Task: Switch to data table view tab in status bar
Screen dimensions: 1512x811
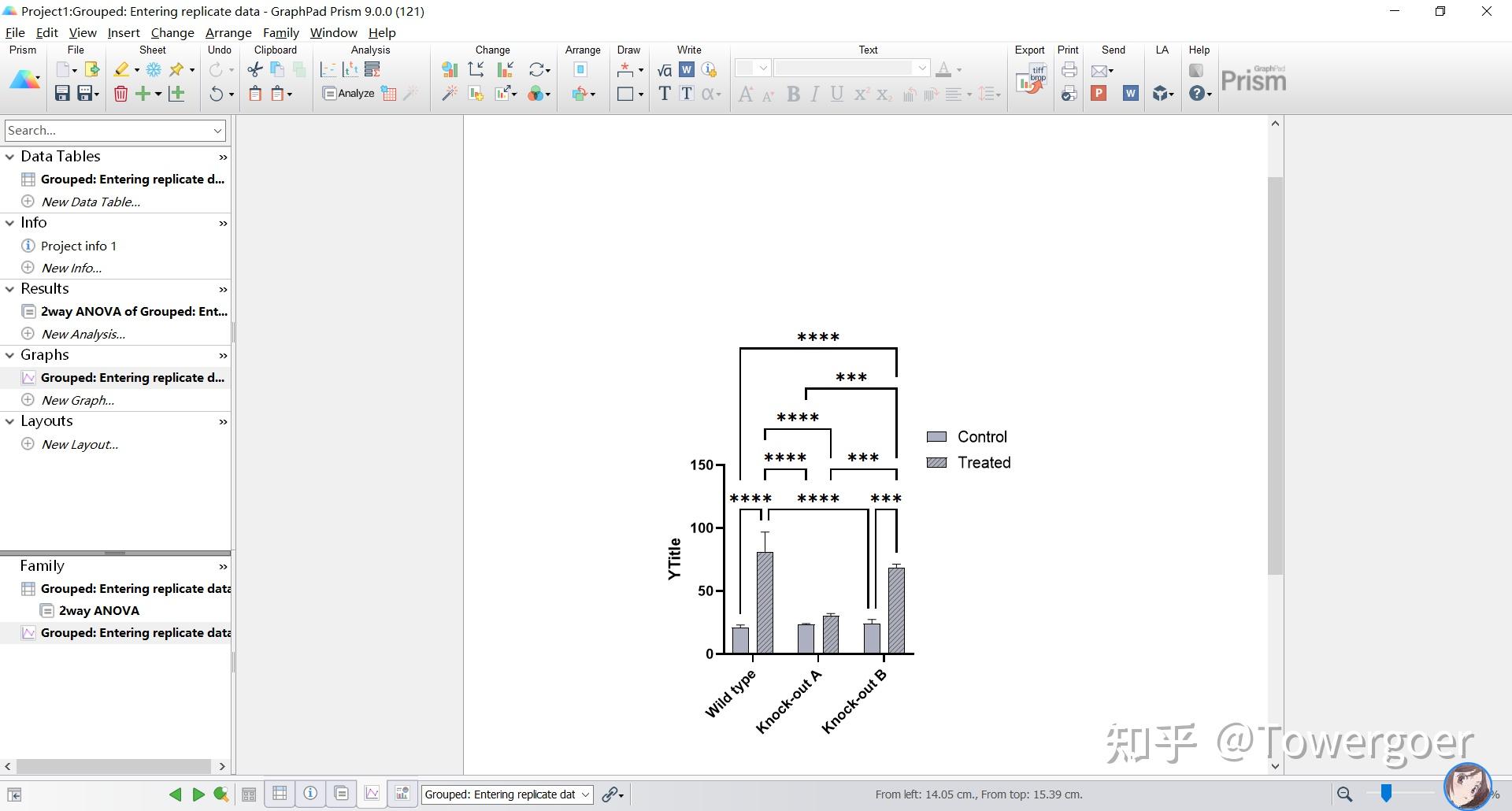Action: point(280,794)
